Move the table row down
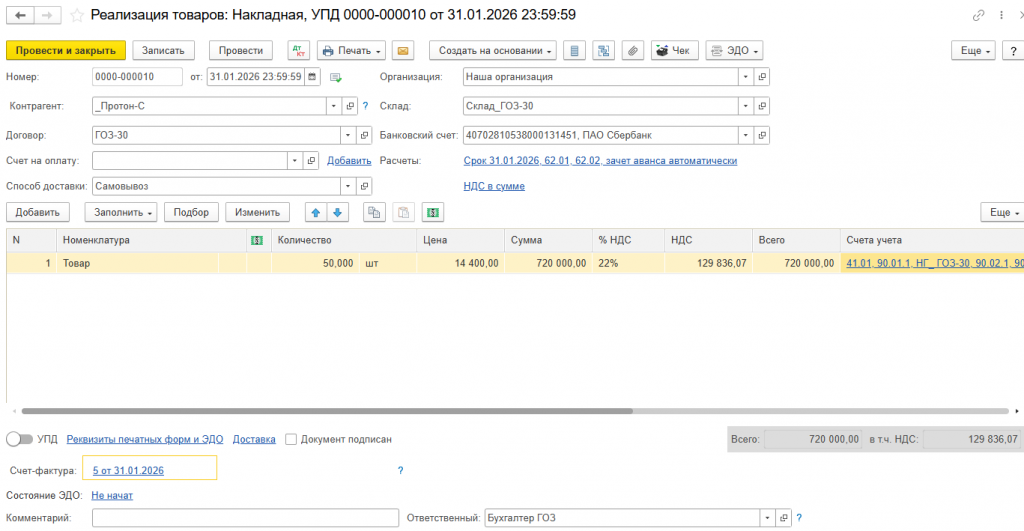Screen dimensions: 1024x531 338,212
